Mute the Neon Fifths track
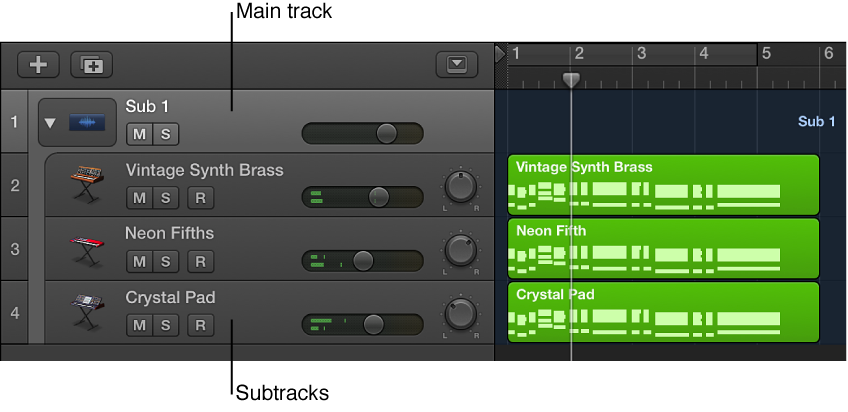 140,262
